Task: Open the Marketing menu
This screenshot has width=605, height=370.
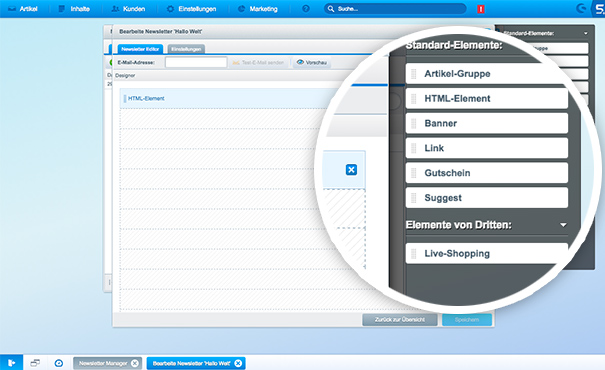Action: tap(257, 8)
